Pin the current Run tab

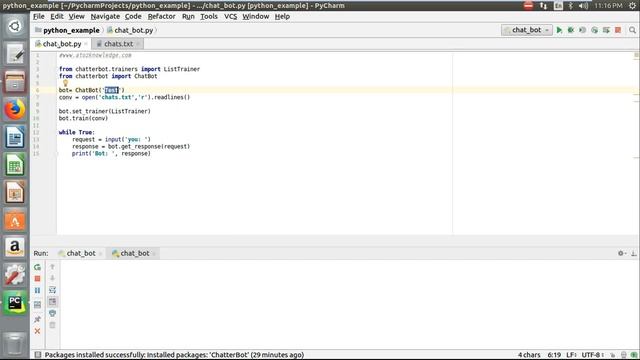pos(37,319)
